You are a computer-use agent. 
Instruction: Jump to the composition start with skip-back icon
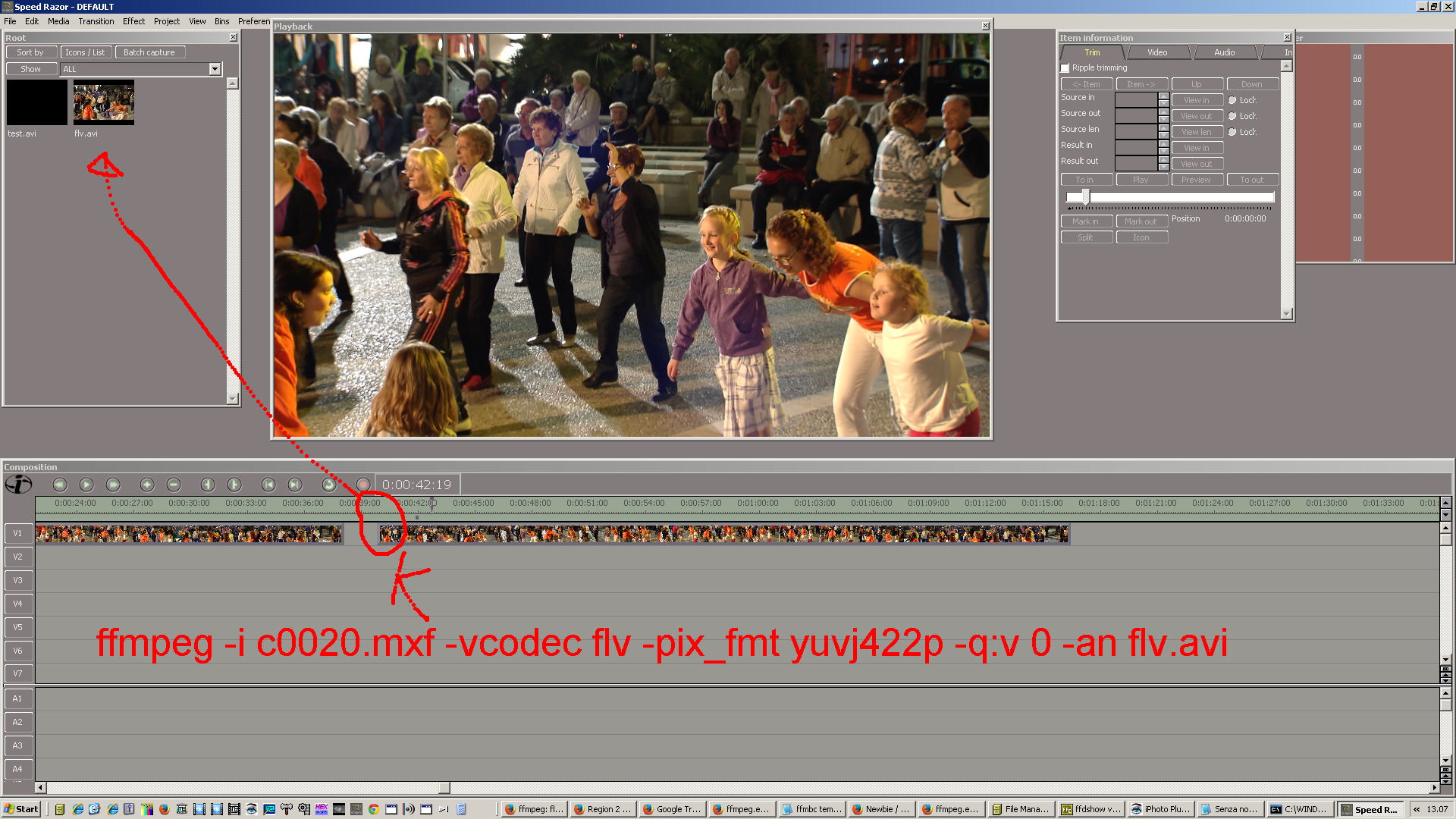click(x=268, y=485)
